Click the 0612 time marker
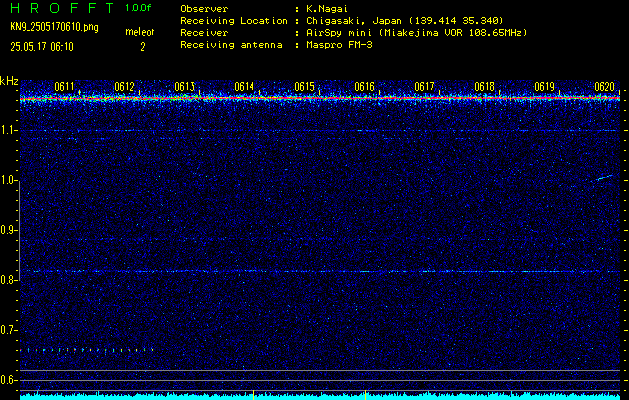Screen dimensions: 629x400 pos(124,87)
